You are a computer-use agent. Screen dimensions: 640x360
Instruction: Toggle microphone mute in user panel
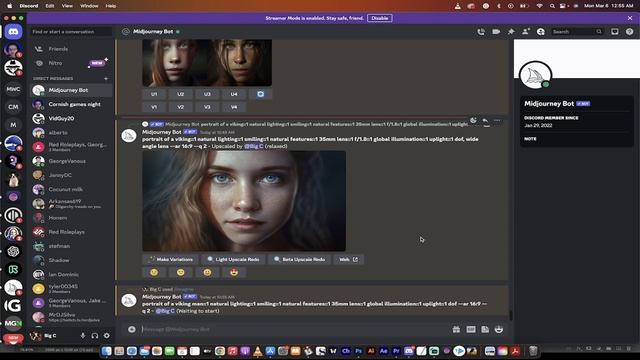pos(83,336)
